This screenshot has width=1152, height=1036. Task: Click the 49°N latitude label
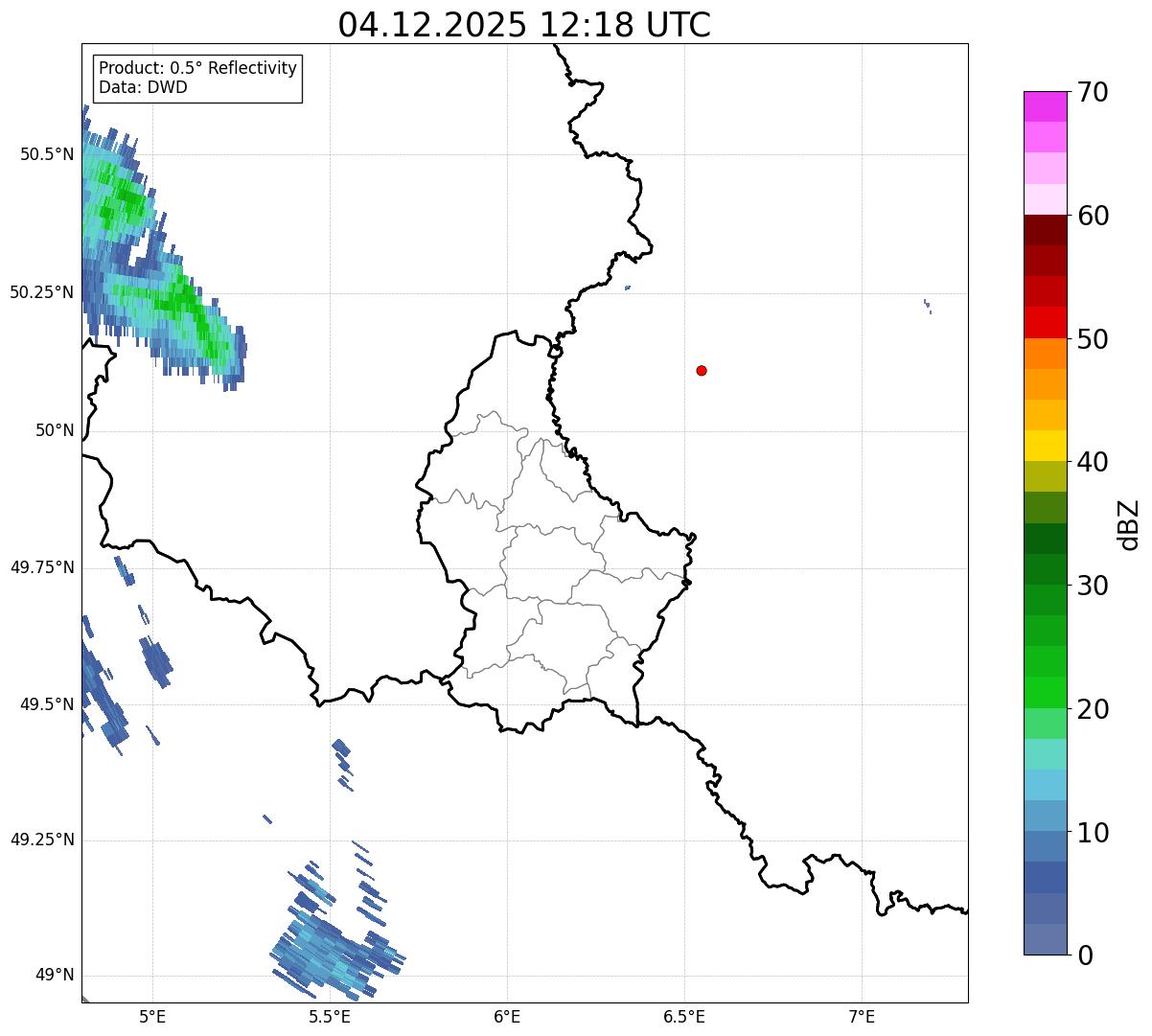[55, 976]
